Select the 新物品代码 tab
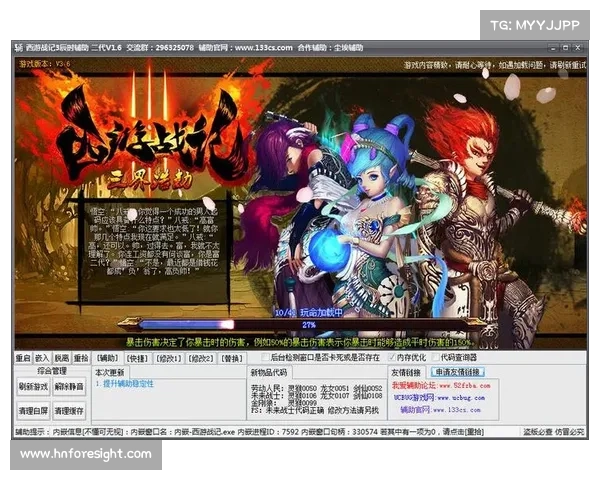This screenshot has width=600, height=480. [x=269, y=372]
